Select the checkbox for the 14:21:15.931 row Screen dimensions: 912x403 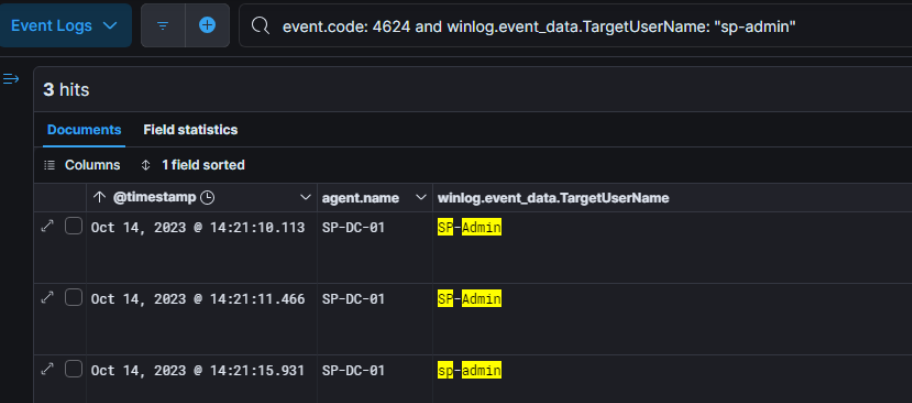(73, 369)
